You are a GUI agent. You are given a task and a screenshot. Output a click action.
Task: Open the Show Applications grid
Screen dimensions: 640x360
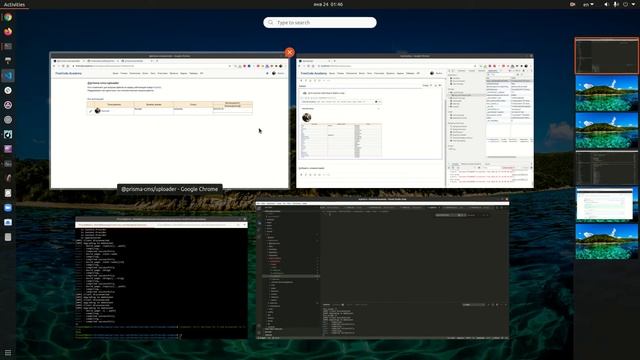(8, 352)
